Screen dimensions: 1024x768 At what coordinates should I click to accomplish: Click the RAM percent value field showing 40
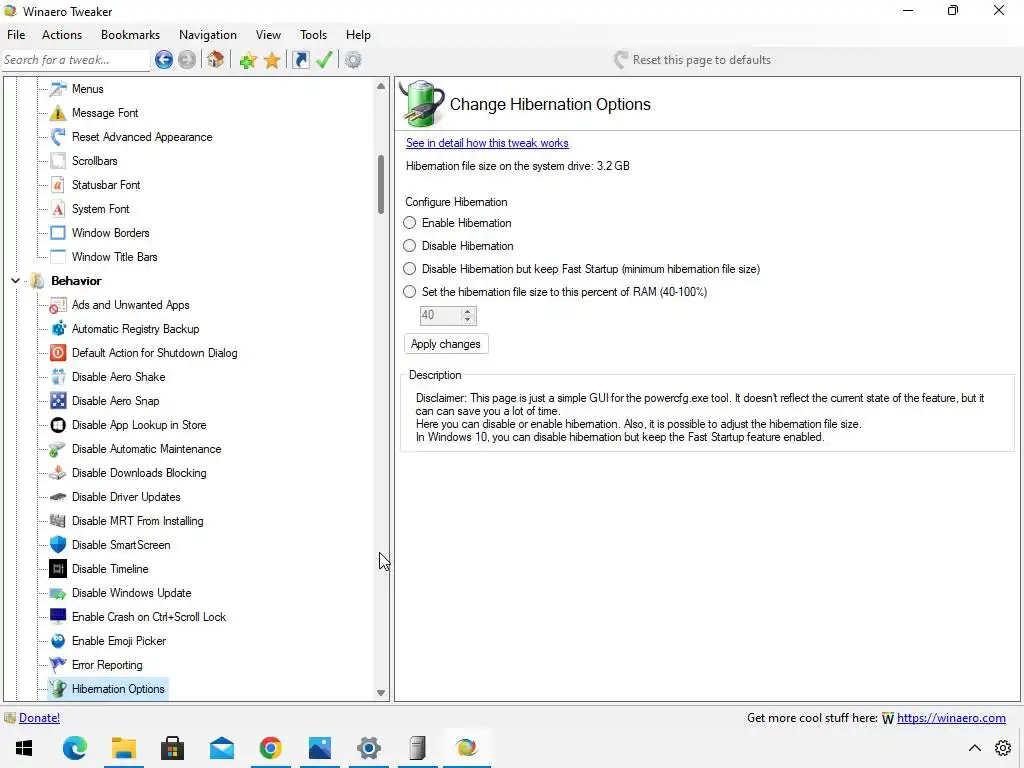click(x=441, y=315)
